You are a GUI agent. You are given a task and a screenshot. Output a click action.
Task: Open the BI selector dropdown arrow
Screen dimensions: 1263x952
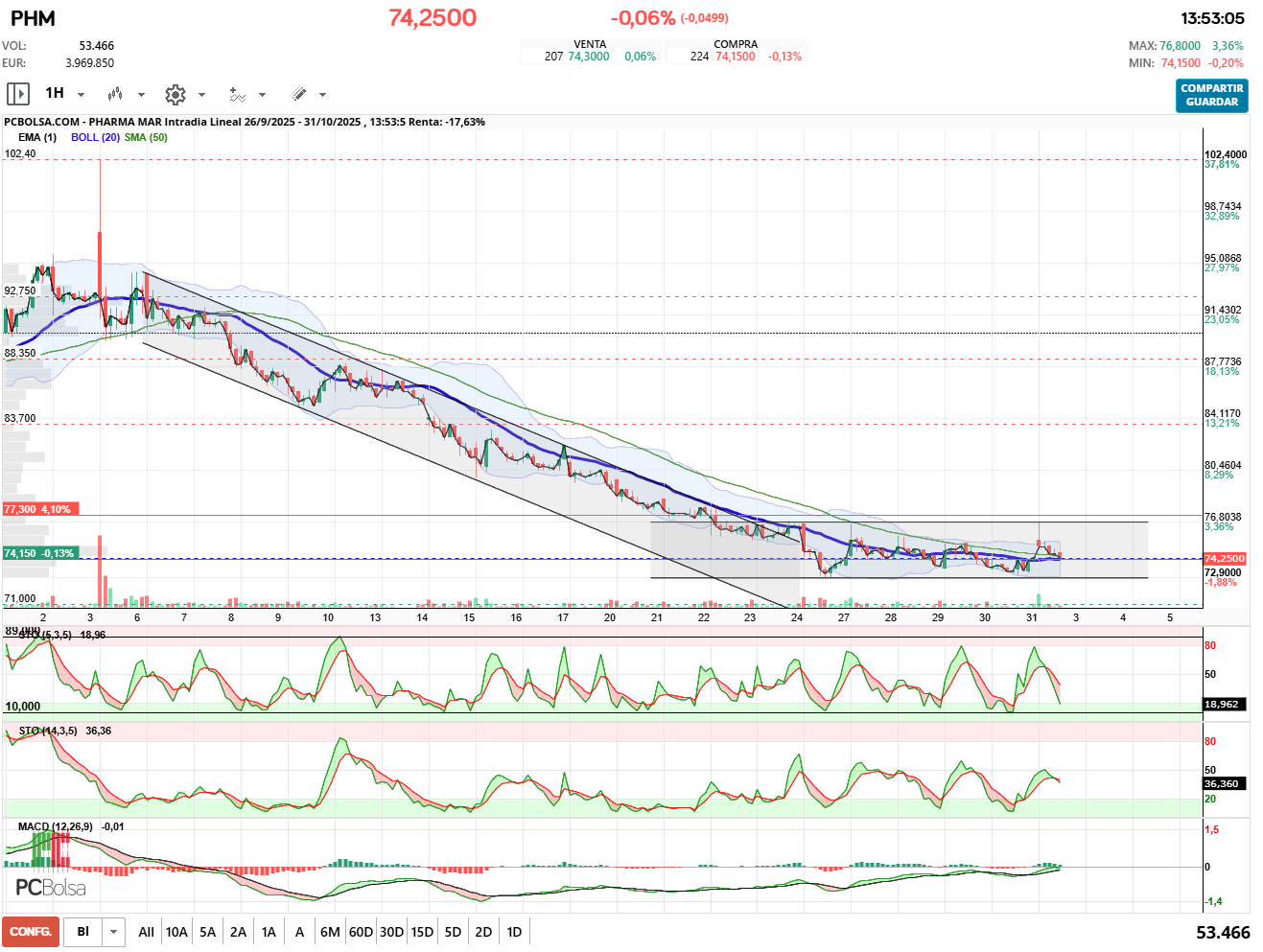114,932
